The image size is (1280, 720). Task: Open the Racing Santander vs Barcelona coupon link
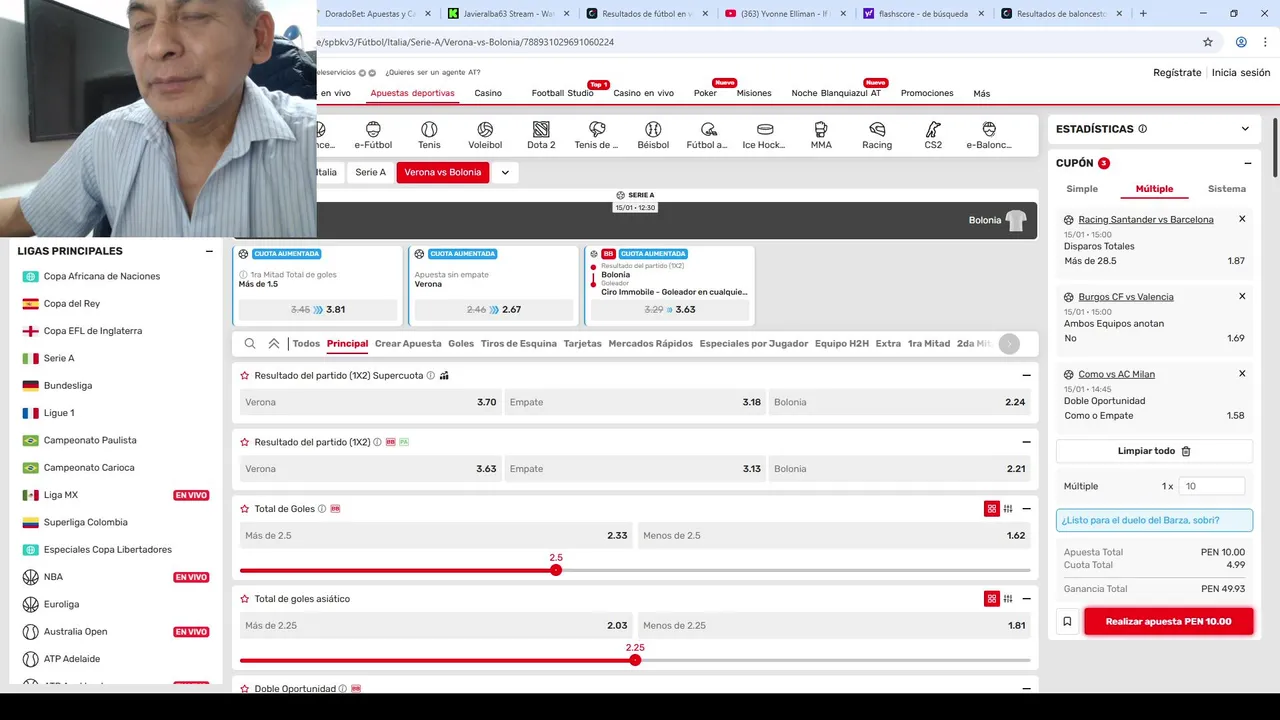(1146, 219)
